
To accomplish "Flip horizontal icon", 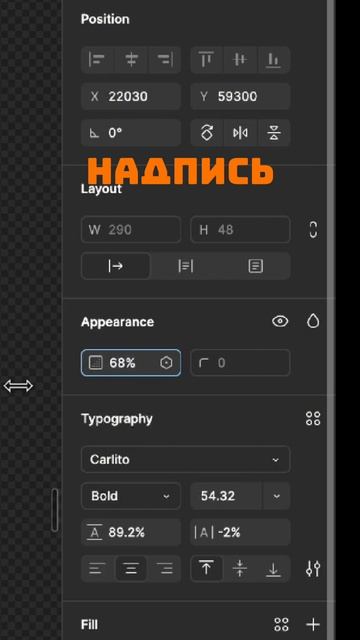I will click(x=240, y=133).
